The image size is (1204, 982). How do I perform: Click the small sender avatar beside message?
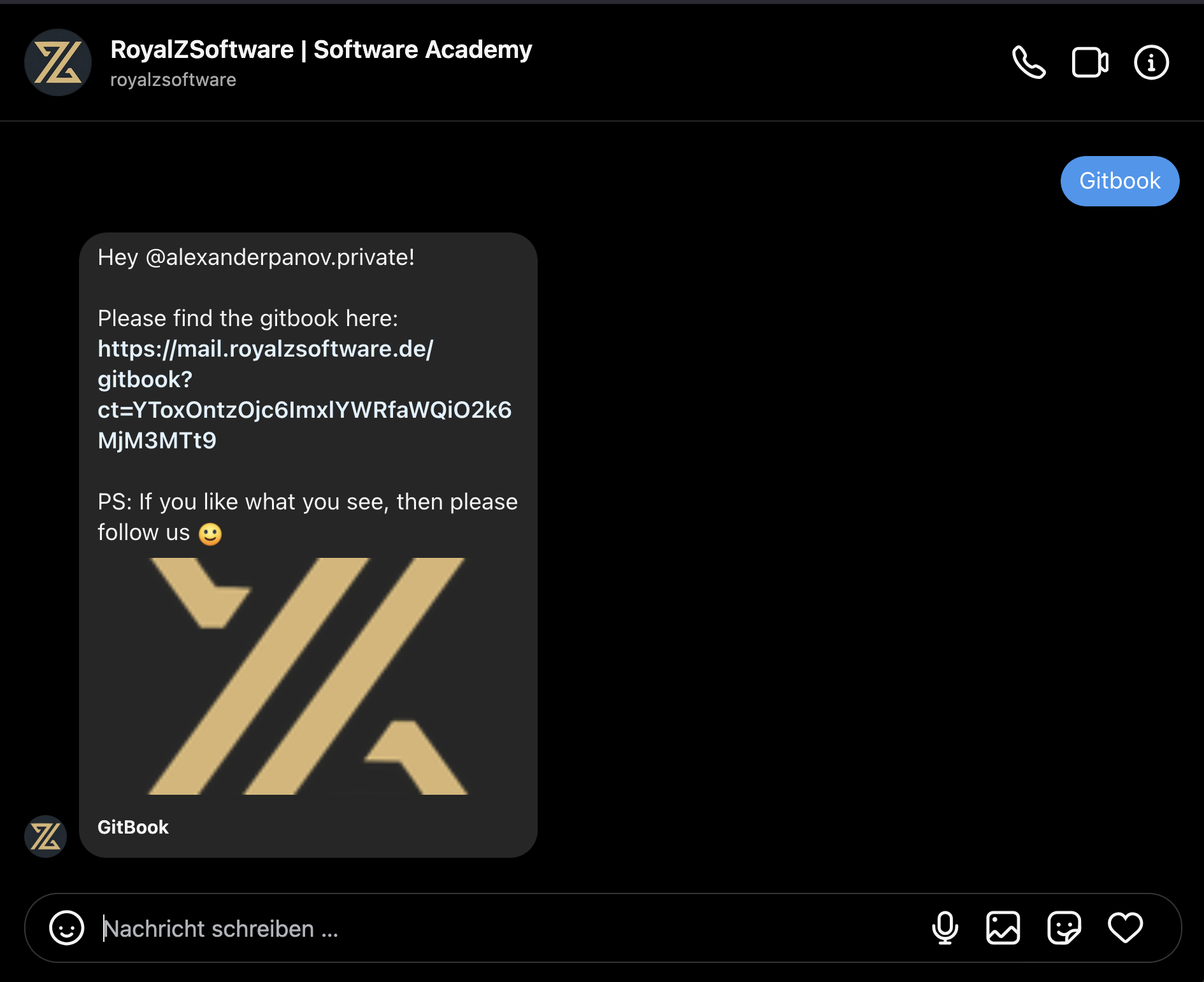[45, 836]
